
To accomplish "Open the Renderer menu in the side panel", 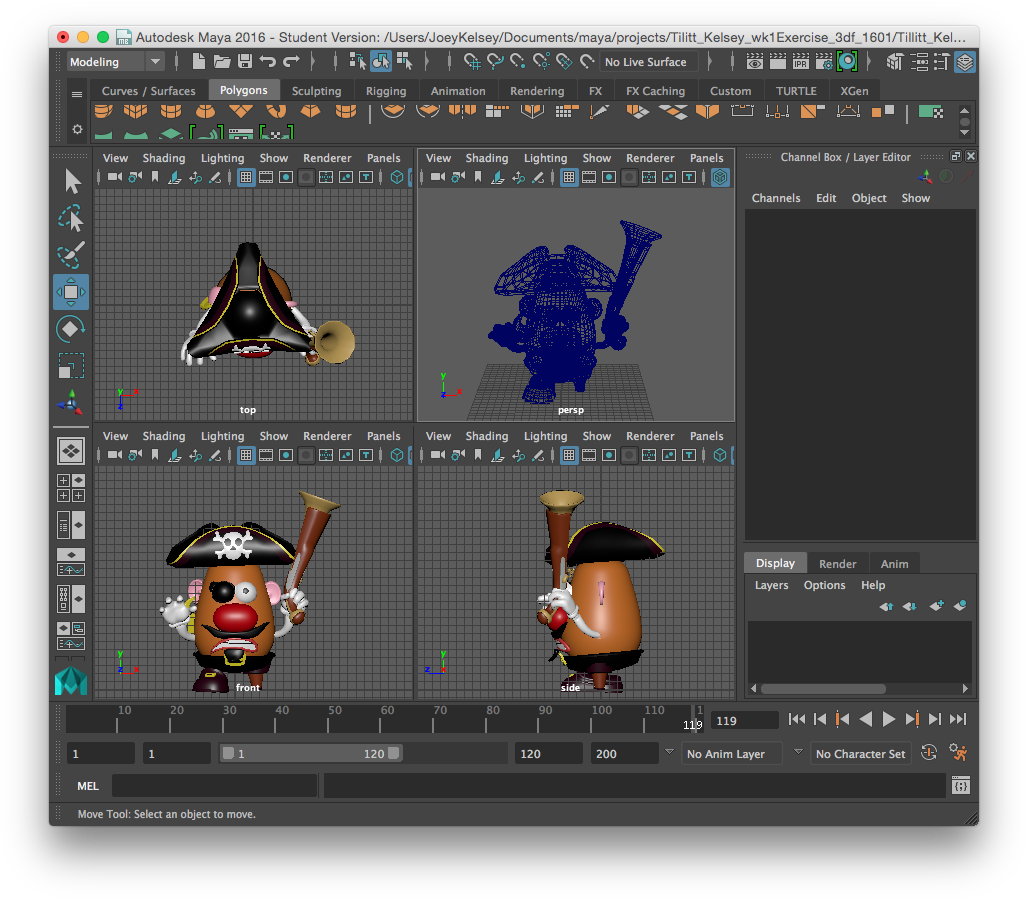I will coord(650,436).
